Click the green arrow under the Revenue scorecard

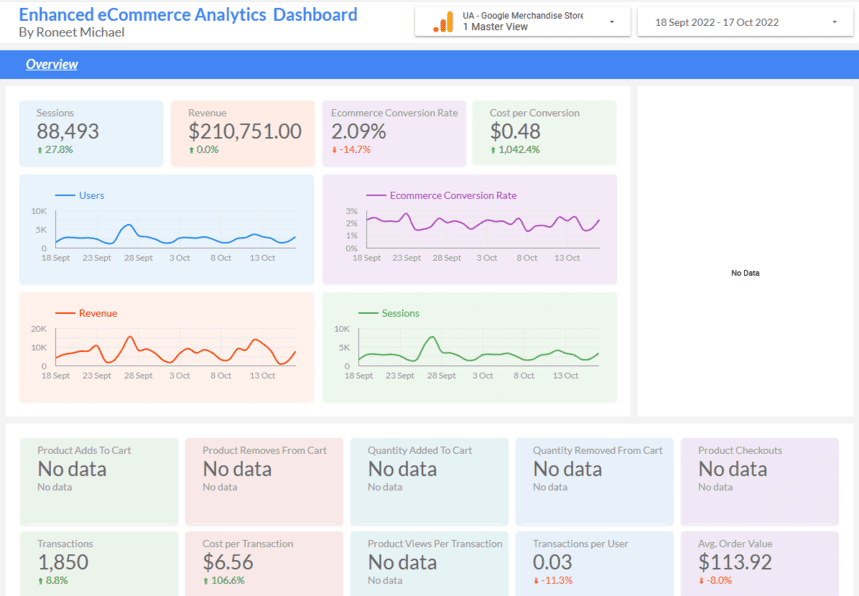[x=191, y=150]
